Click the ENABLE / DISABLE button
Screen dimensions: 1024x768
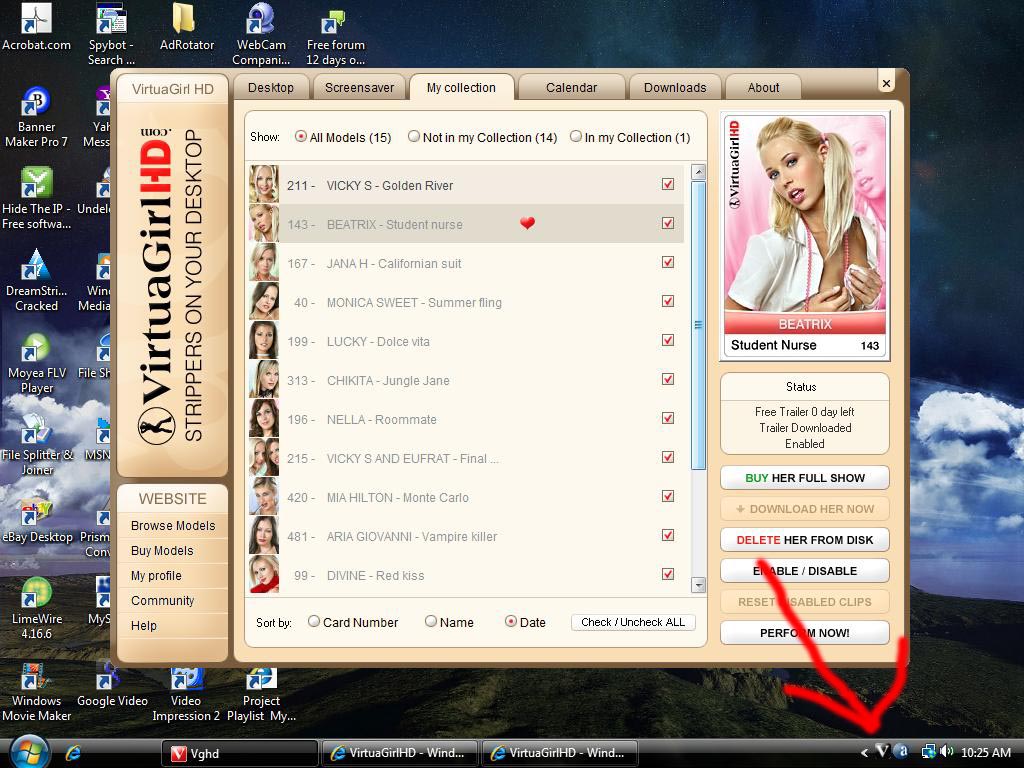(x=805, y=571)
